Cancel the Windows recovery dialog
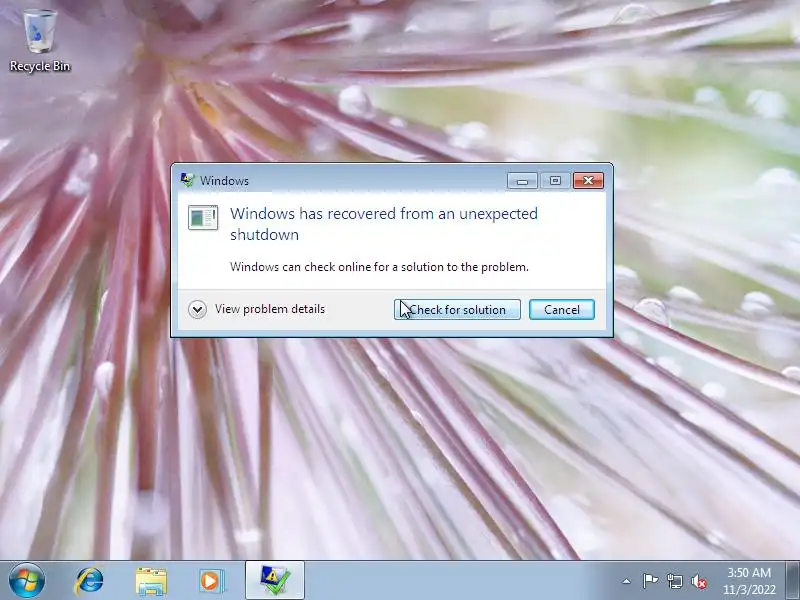This screenshot has width=800, height=600. coord(562,310)
